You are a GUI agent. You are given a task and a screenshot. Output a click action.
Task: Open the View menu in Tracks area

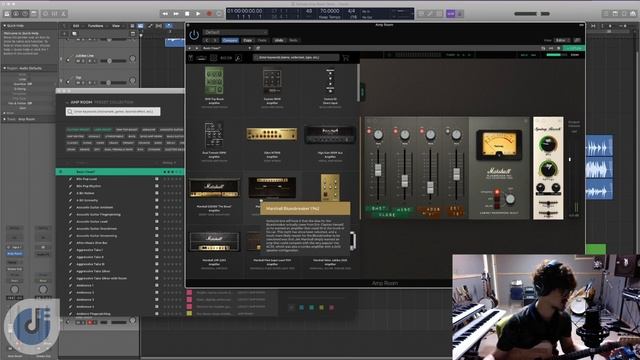116,26
